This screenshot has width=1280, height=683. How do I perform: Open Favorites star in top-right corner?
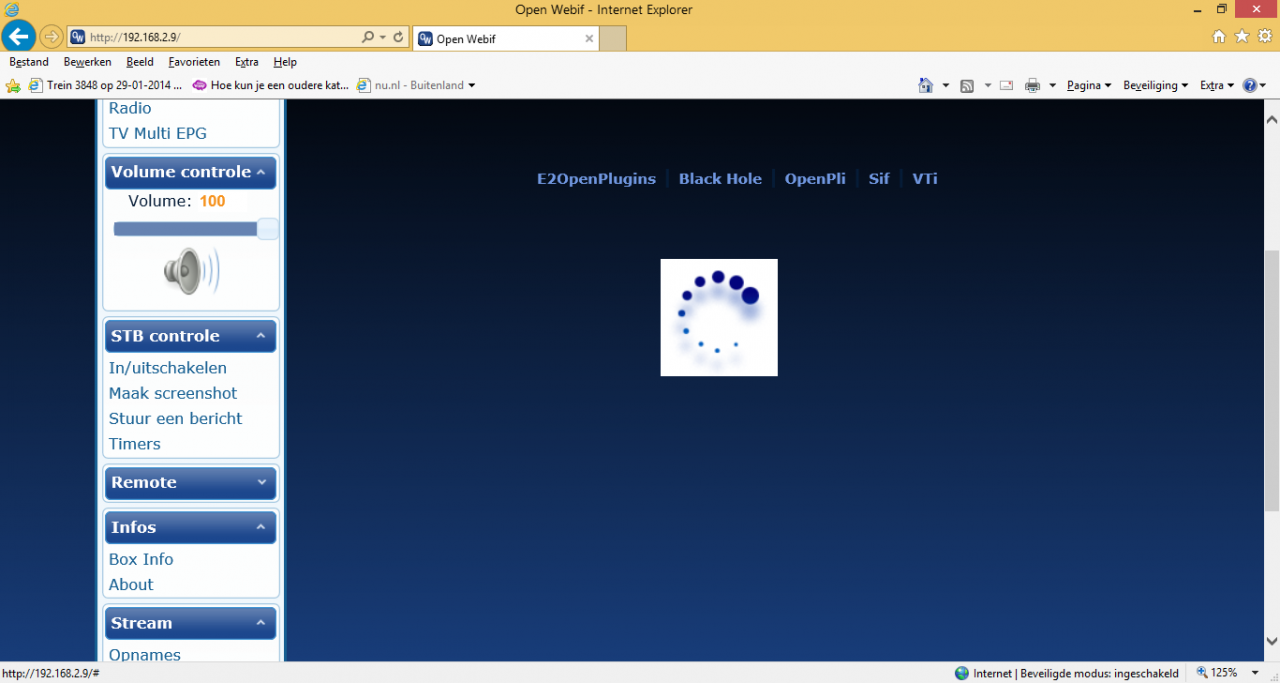coord(1241,36)
